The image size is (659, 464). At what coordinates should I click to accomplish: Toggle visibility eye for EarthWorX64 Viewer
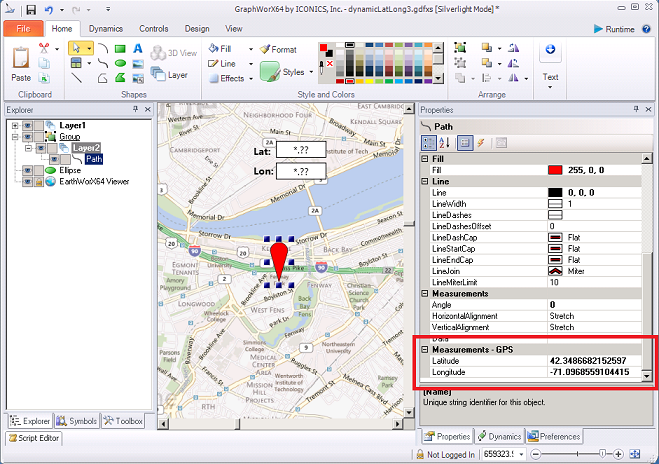27,182
